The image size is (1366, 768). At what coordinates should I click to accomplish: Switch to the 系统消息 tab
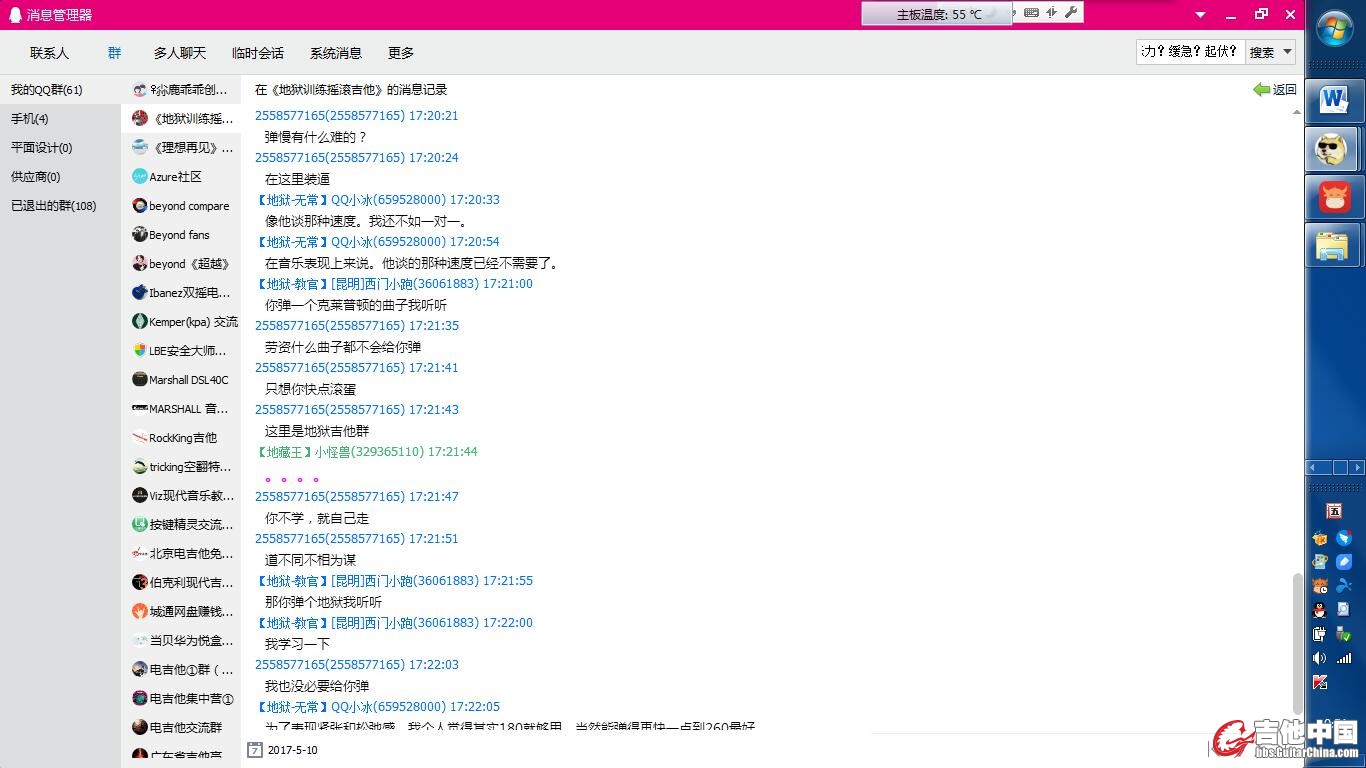336,53
